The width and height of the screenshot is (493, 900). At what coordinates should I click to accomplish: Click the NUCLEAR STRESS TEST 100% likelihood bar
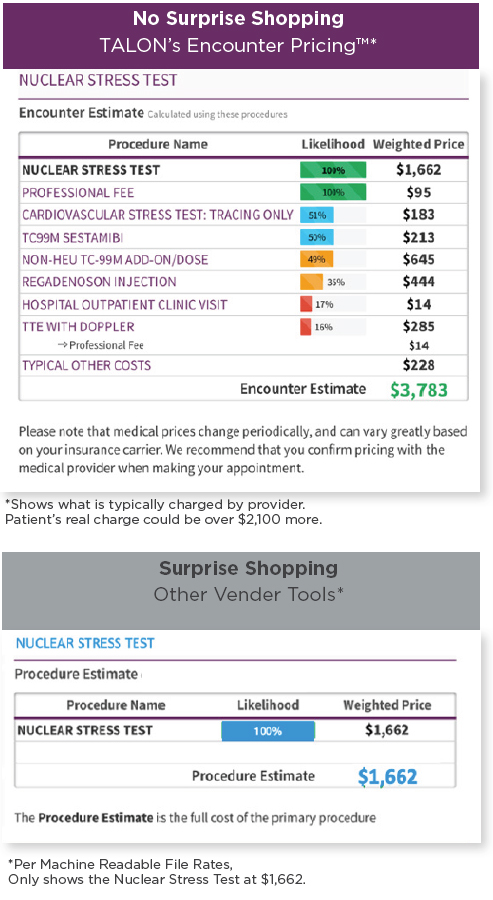click(x=333, y=170)
